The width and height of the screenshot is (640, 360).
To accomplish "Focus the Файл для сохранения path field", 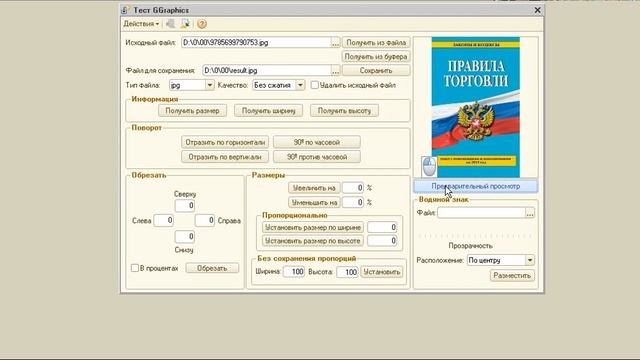I will (x=267, y=71).
